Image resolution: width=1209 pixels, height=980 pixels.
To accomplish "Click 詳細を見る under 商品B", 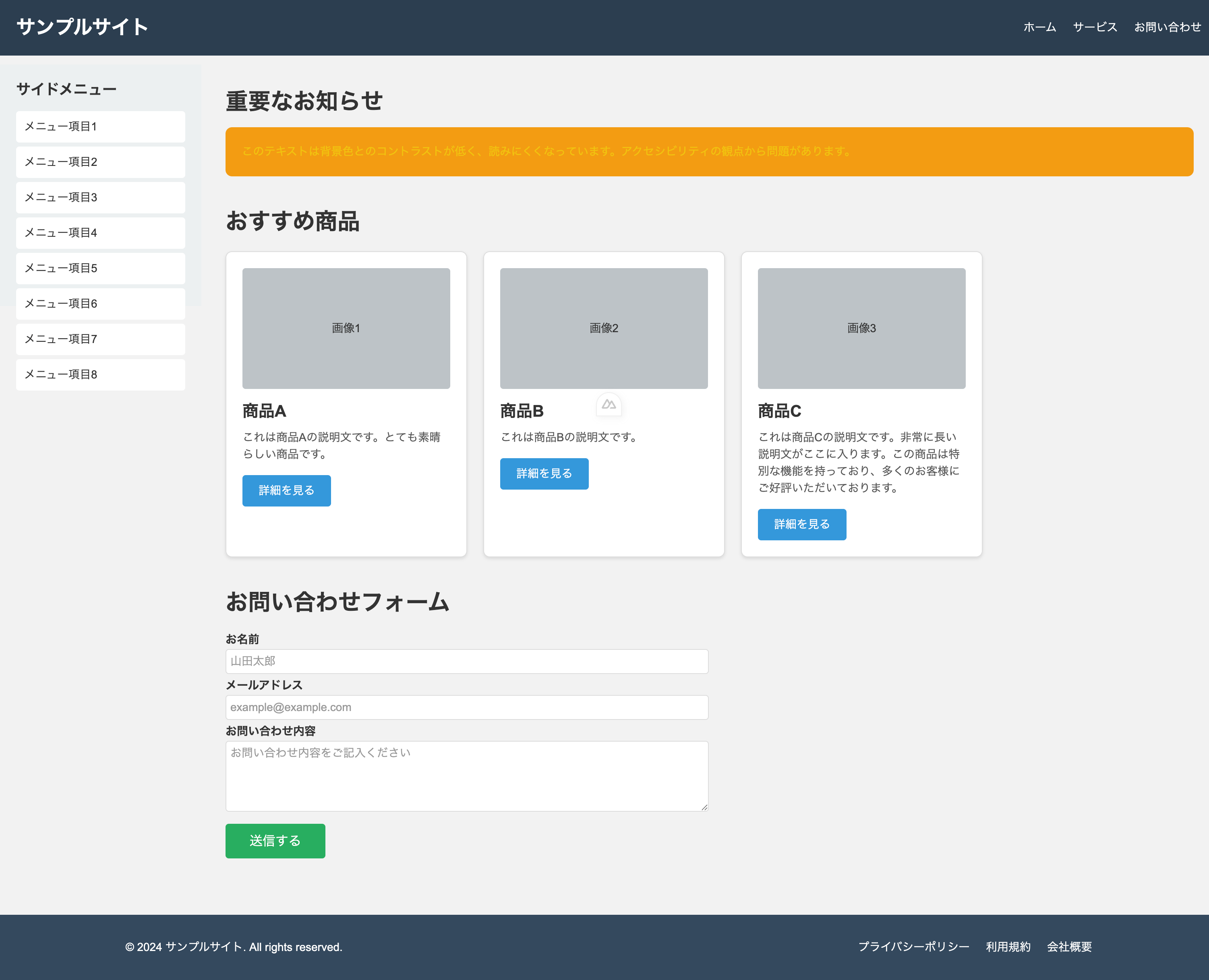I will tap(544, 473).
